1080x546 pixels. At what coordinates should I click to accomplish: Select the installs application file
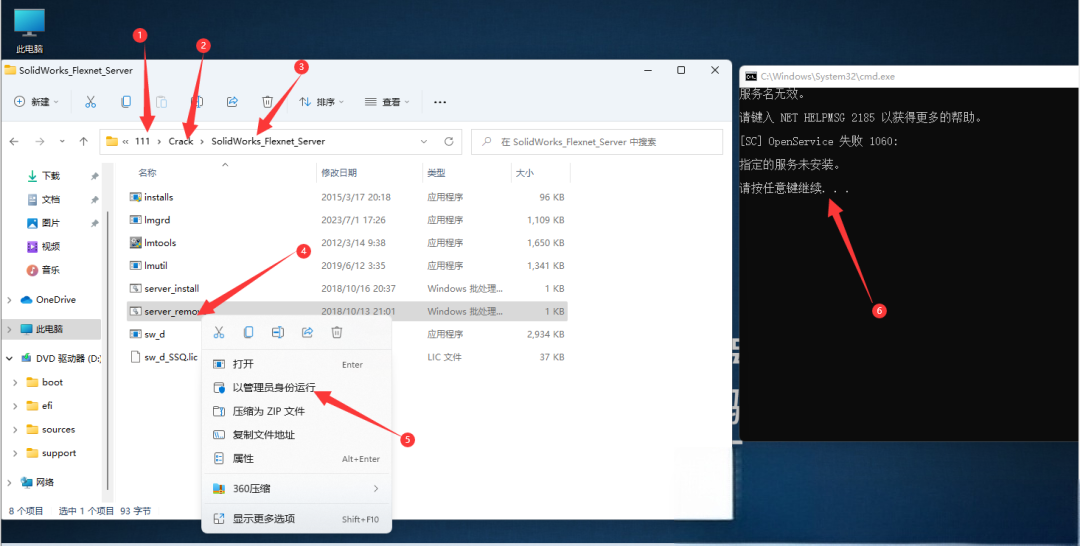[x=158, y=197]
